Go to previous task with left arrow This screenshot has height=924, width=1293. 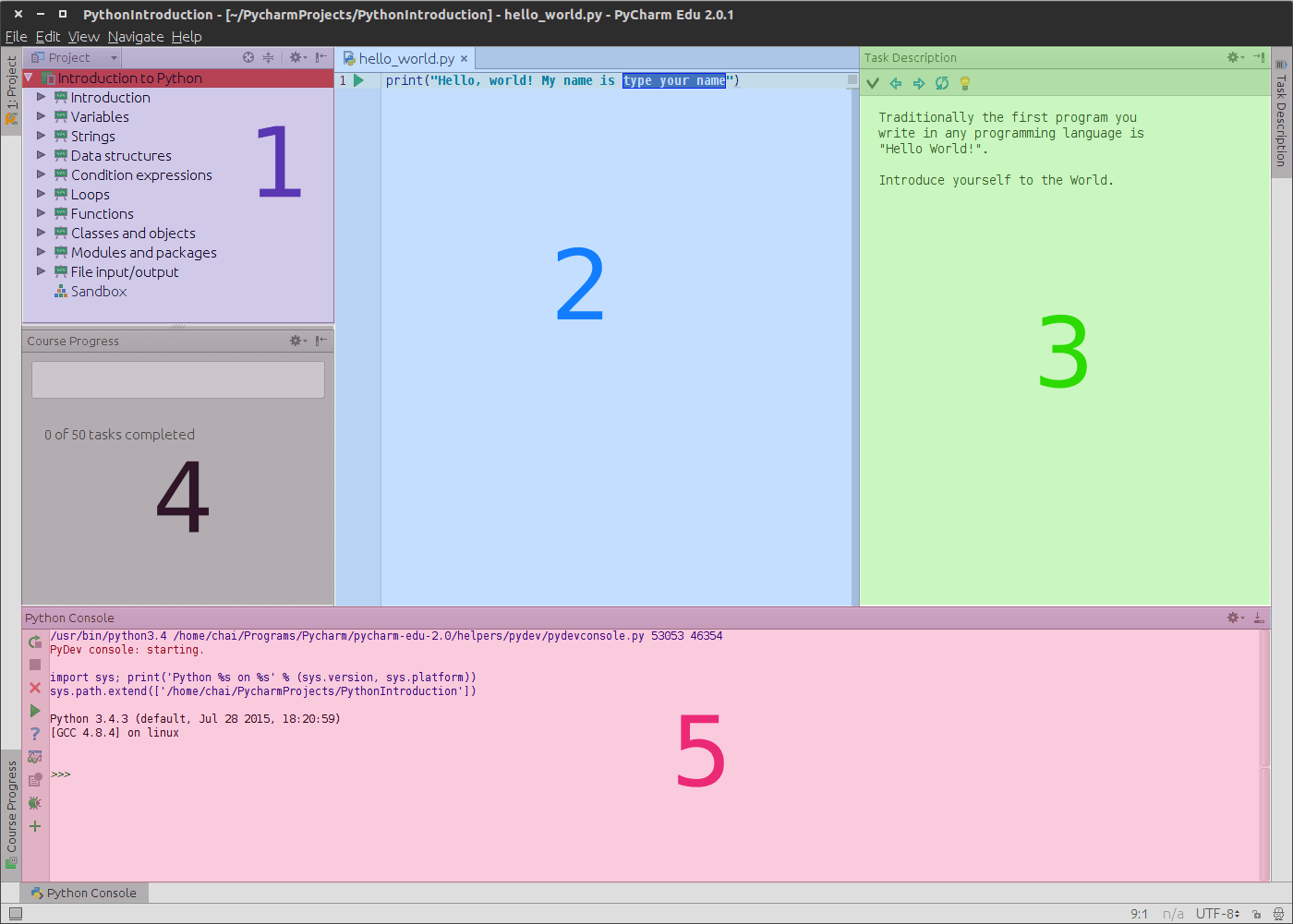(896, 83)
